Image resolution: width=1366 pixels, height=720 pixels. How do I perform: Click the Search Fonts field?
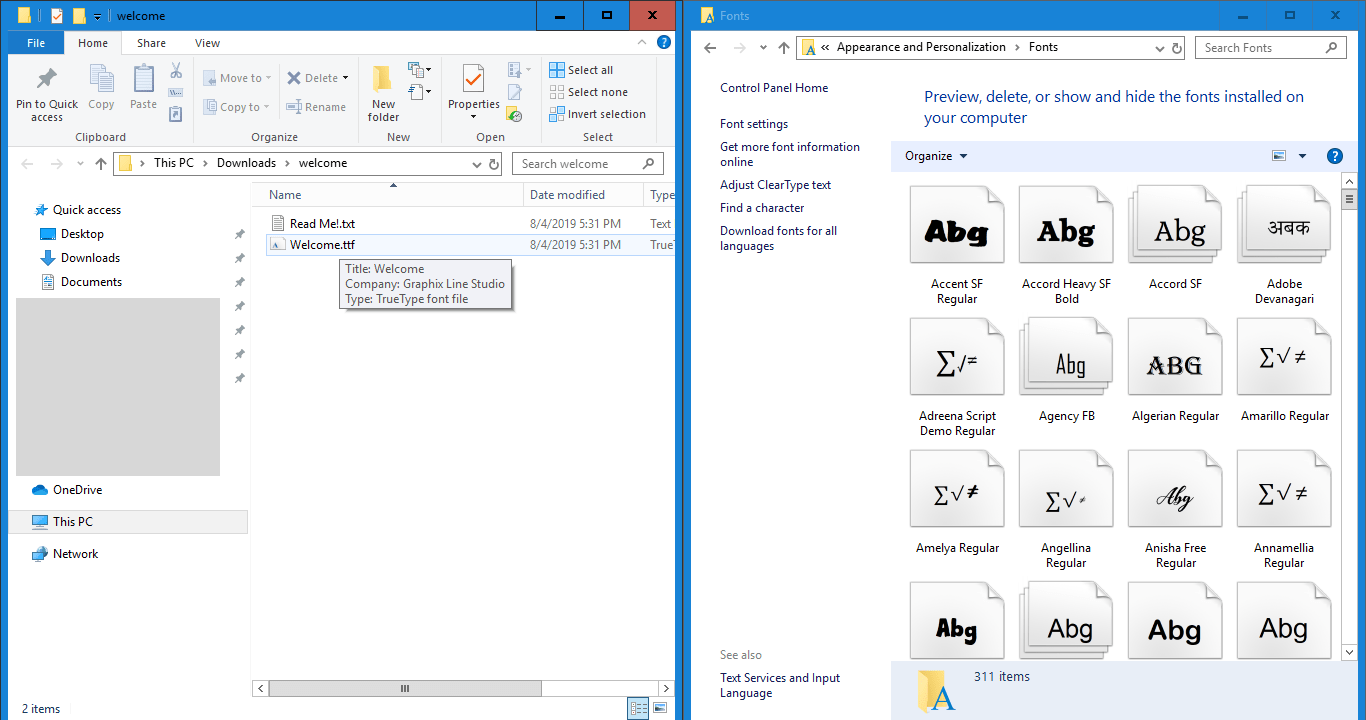point(1271,48)
